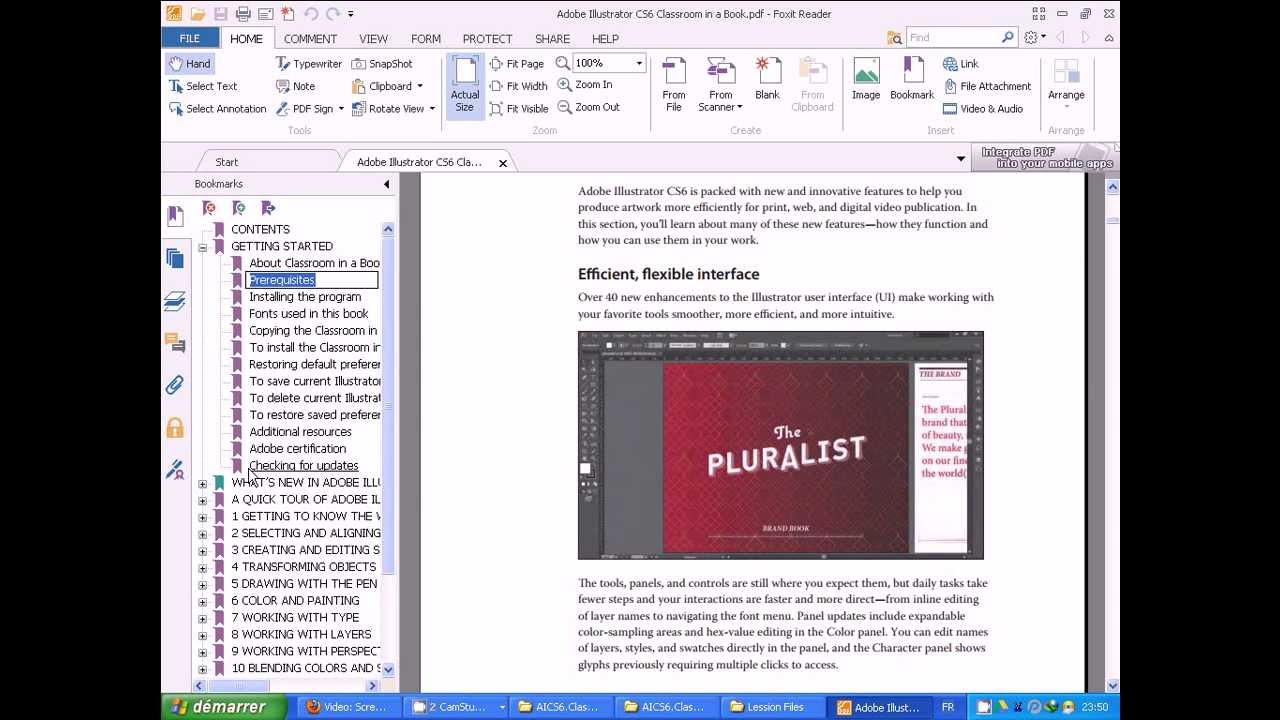The height and width of the screenshot is (720, 1280).
Task: Set zoom to Actual Size
Action: tap(465, 85)
